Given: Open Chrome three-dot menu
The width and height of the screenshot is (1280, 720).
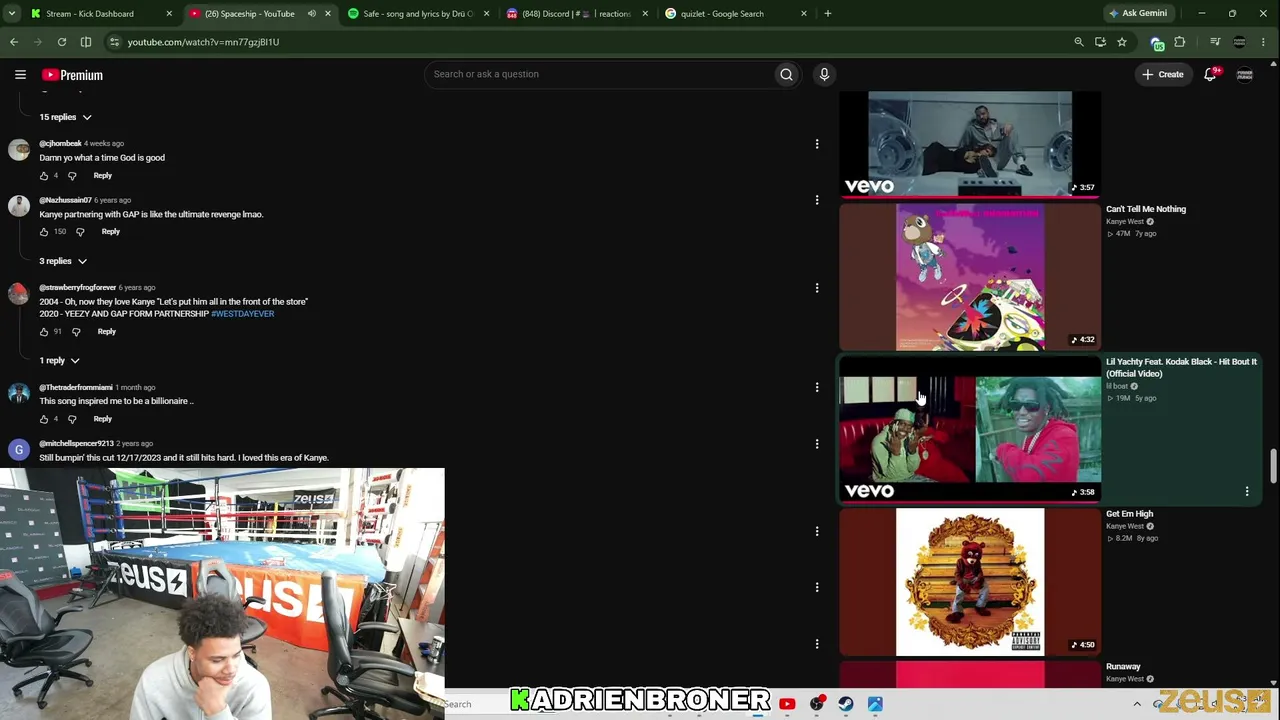Looking at the screenshot, I should (x=1265, y=42).
